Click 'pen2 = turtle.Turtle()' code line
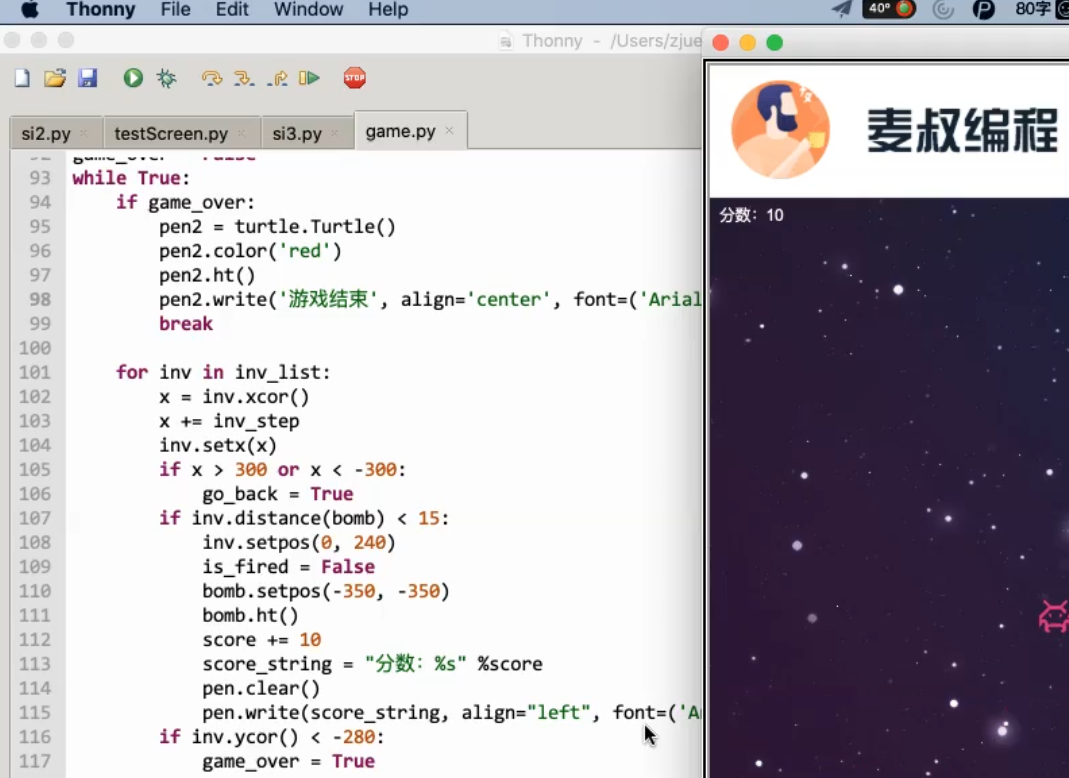The width and height of the screenshot is (1069, 778). point(277,227)
